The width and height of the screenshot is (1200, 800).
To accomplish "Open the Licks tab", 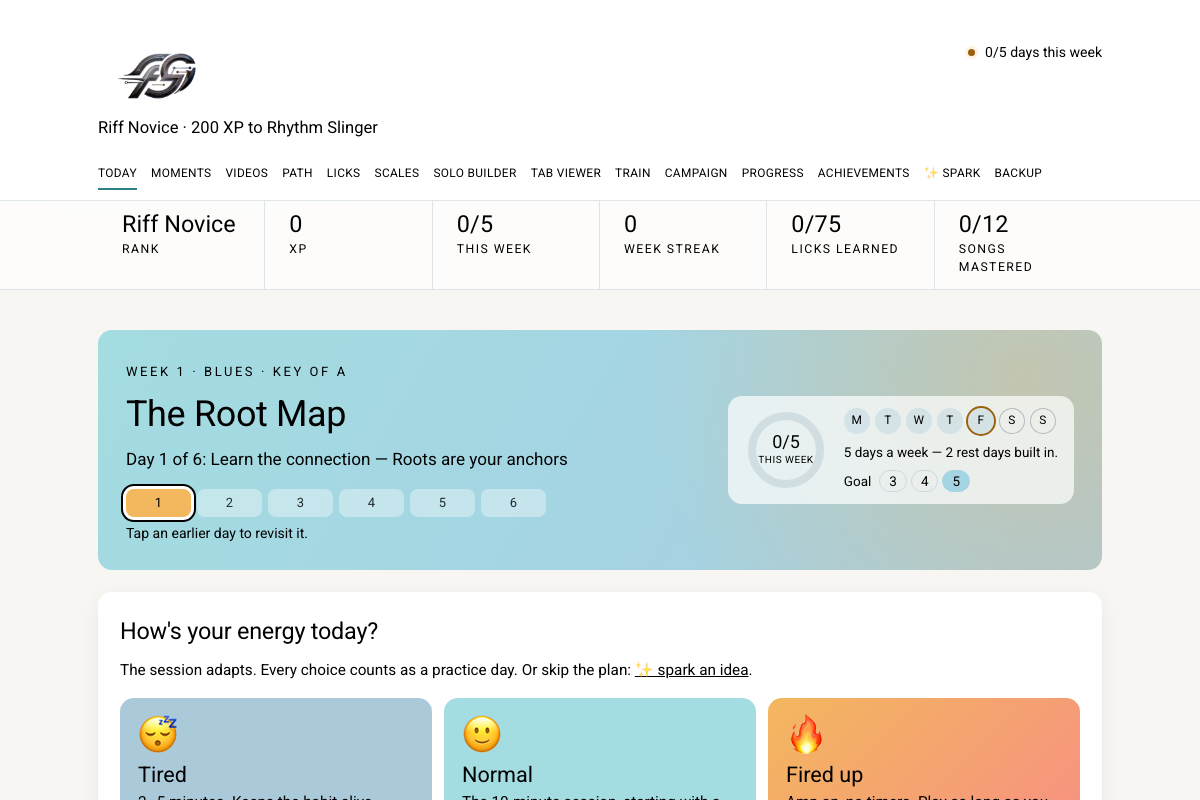I will 343,173.
